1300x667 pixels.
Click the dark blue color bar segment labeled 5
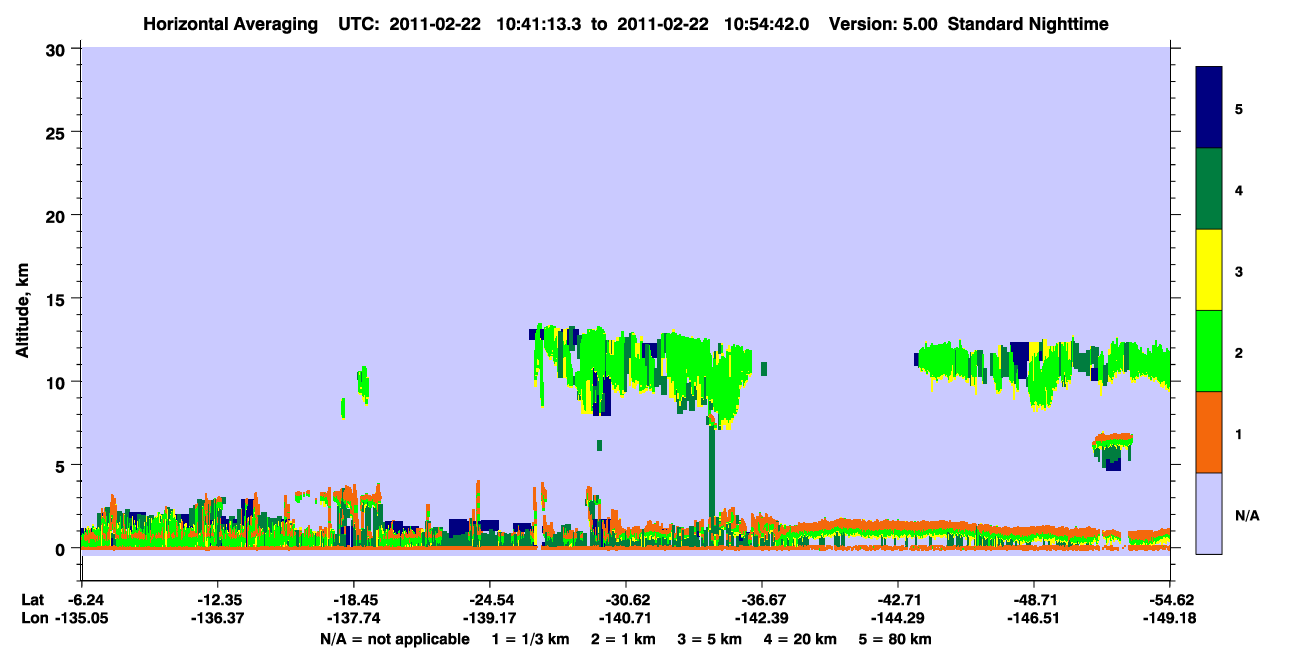[x=1209, y=108]
